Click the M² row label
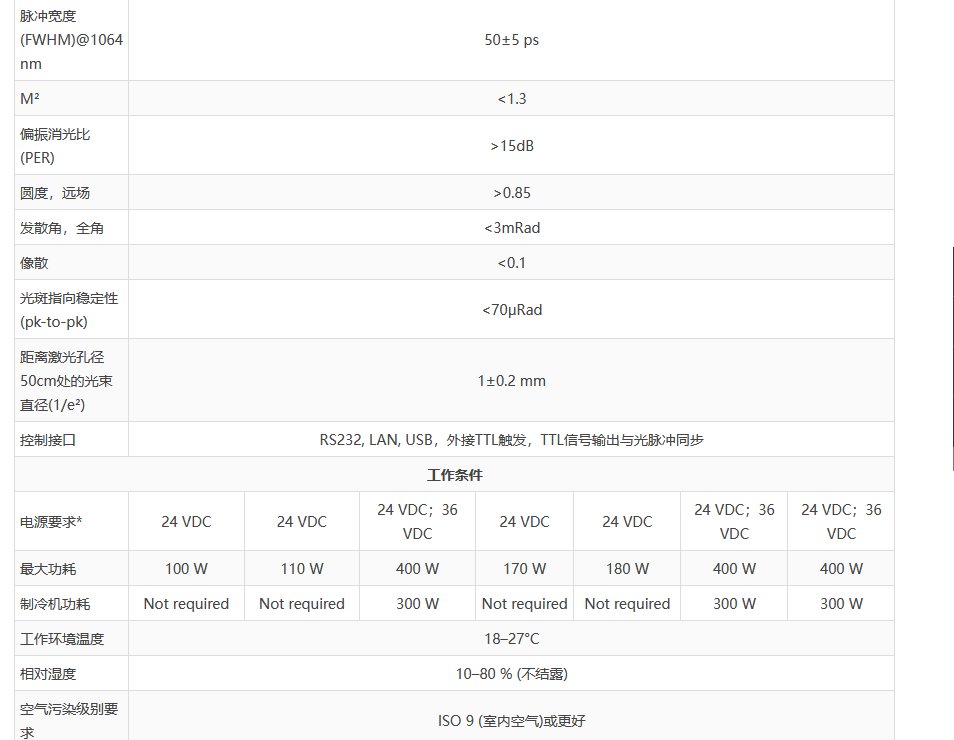Viewport: 954px width, 740px height. (30, 99)
